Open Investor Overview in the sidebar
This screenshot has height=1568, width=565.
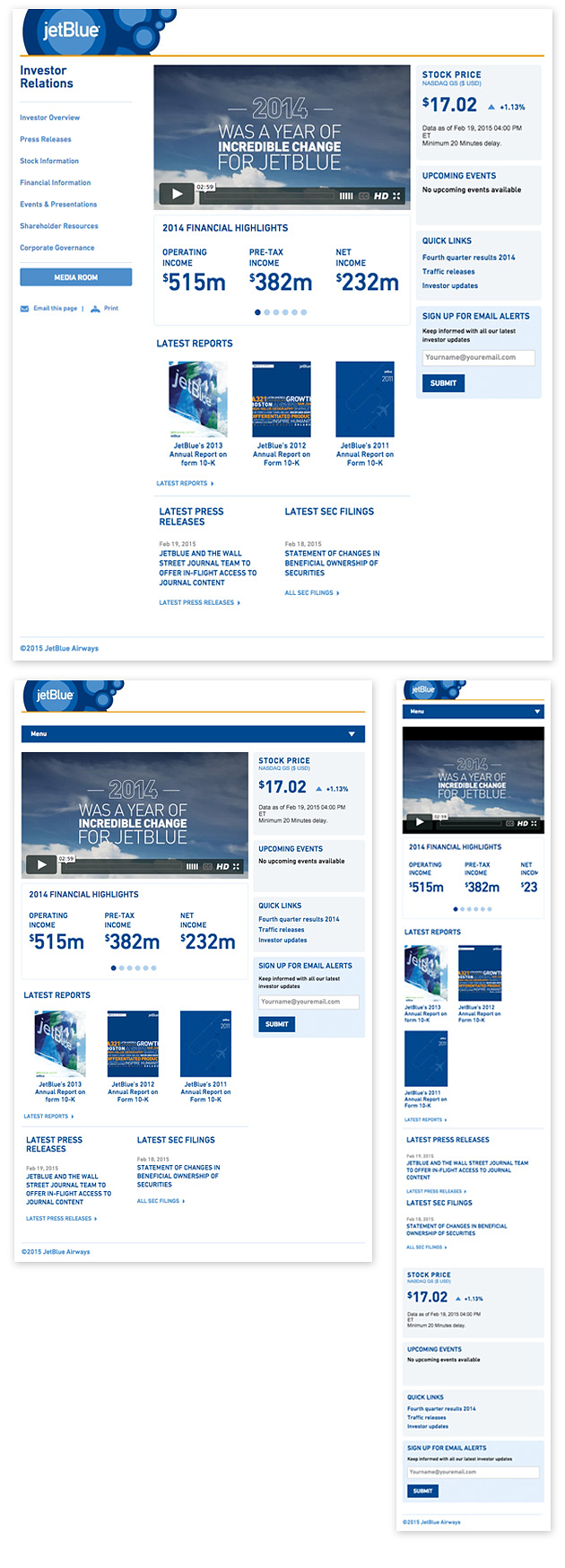[49, 118]
